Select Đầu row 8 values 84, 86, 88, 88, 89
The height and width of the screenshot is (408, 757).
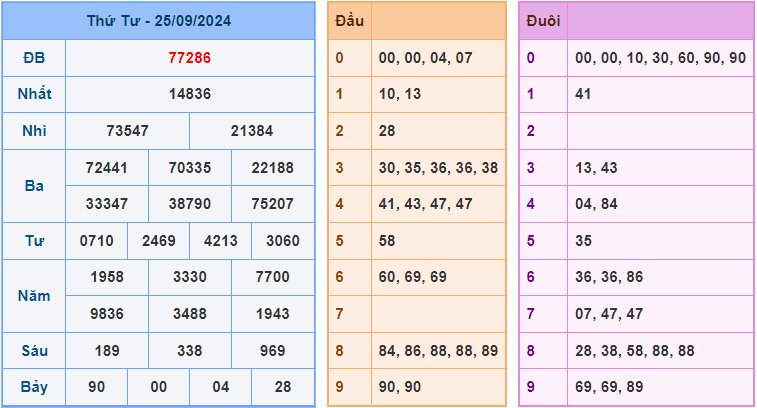point(438,350)
